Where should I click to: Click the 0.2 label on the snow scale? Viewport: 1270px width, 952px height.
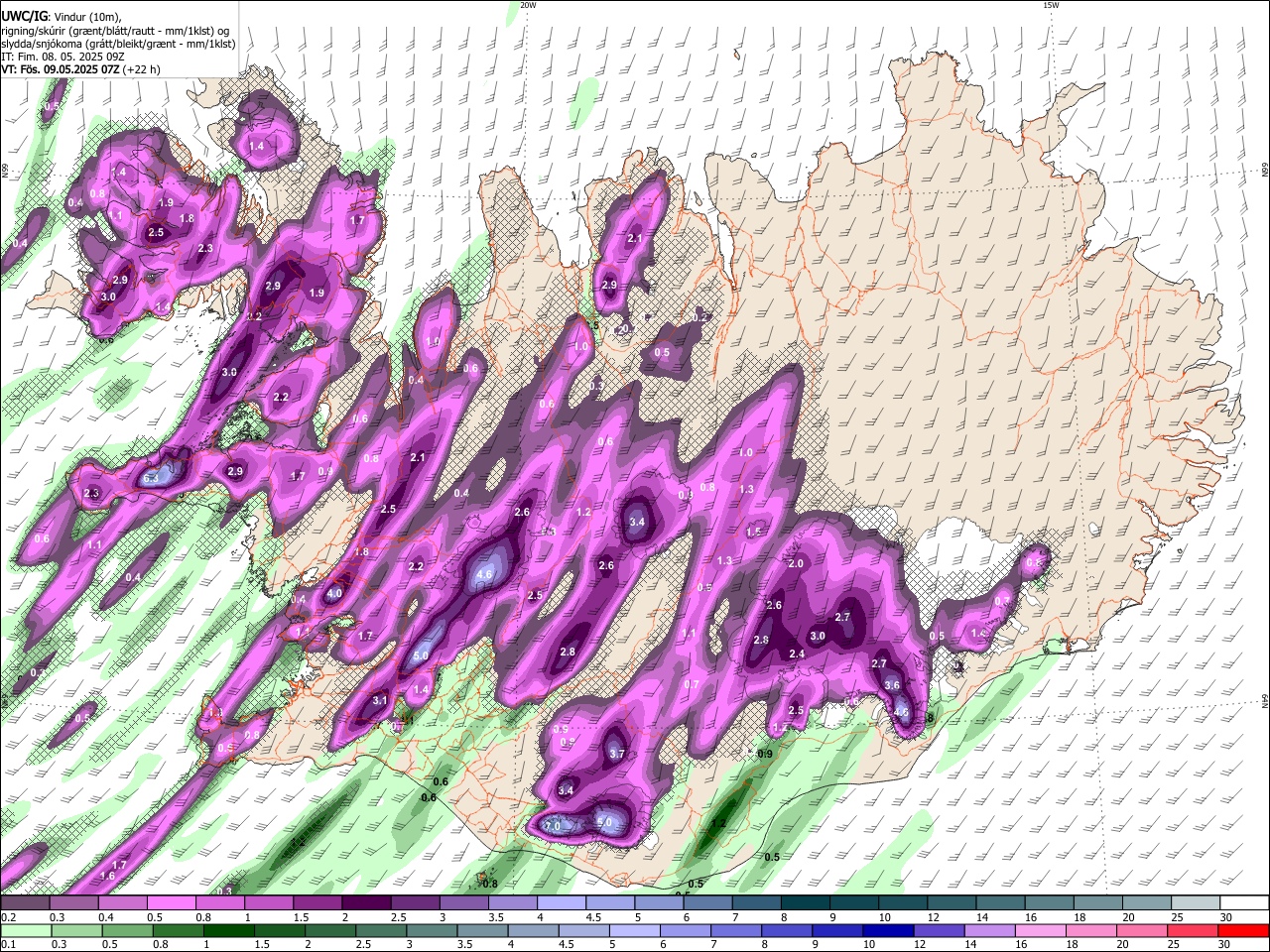[x=8, y=917]
